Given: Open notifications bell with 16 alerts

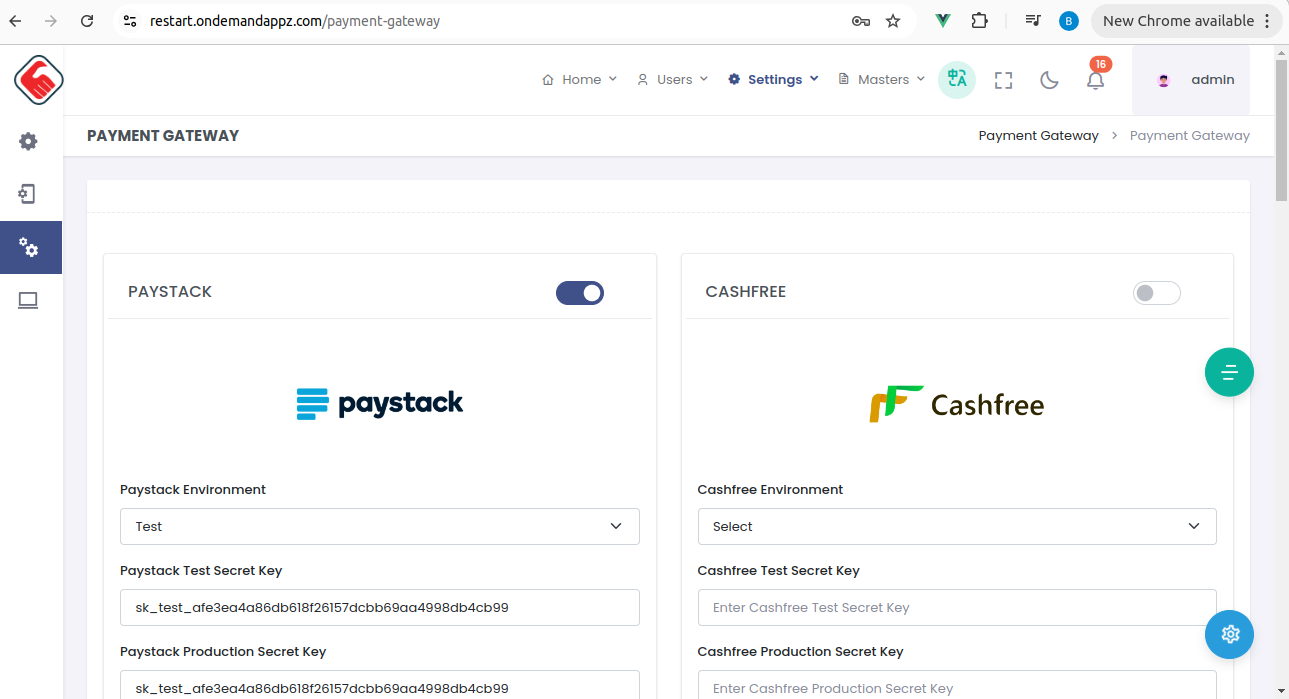Looking at the screenshot, I should click(1095, 80).
